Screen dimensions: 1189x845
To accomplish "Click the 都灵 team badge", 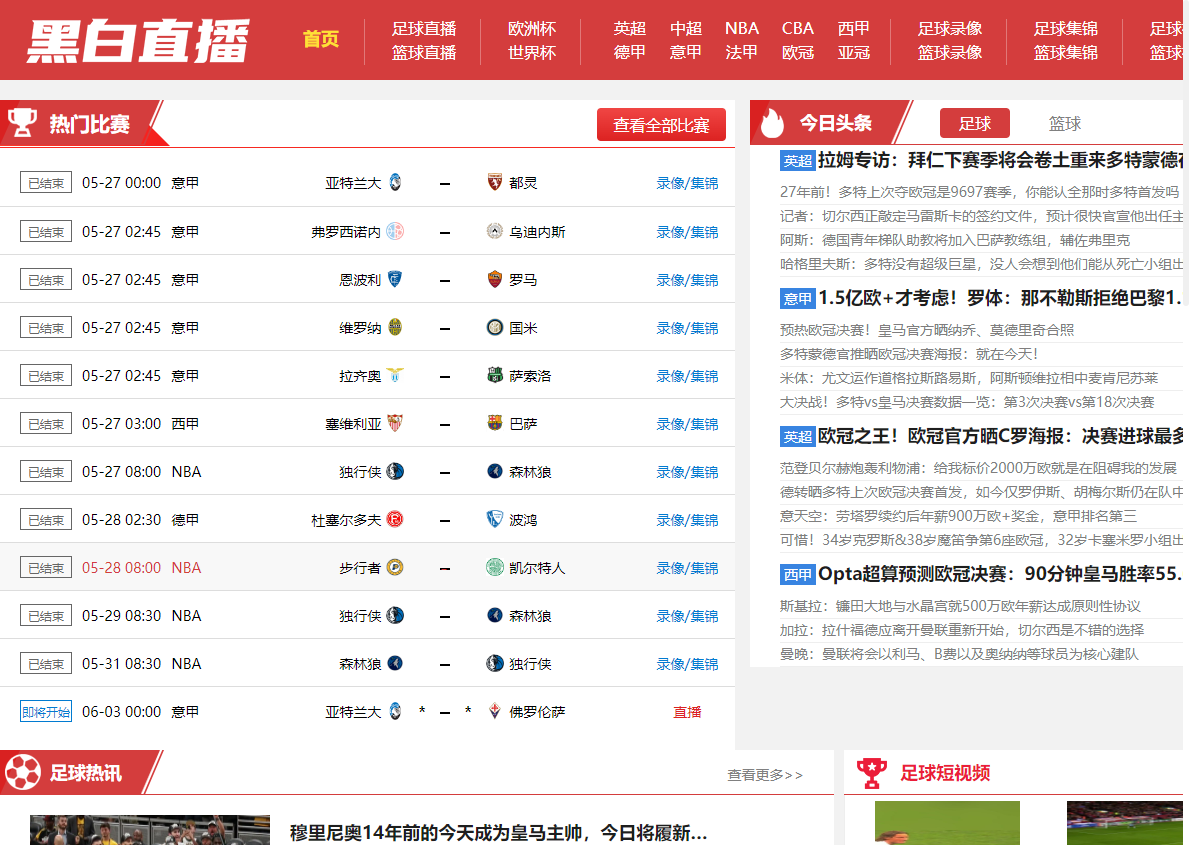I will [494, 182].
